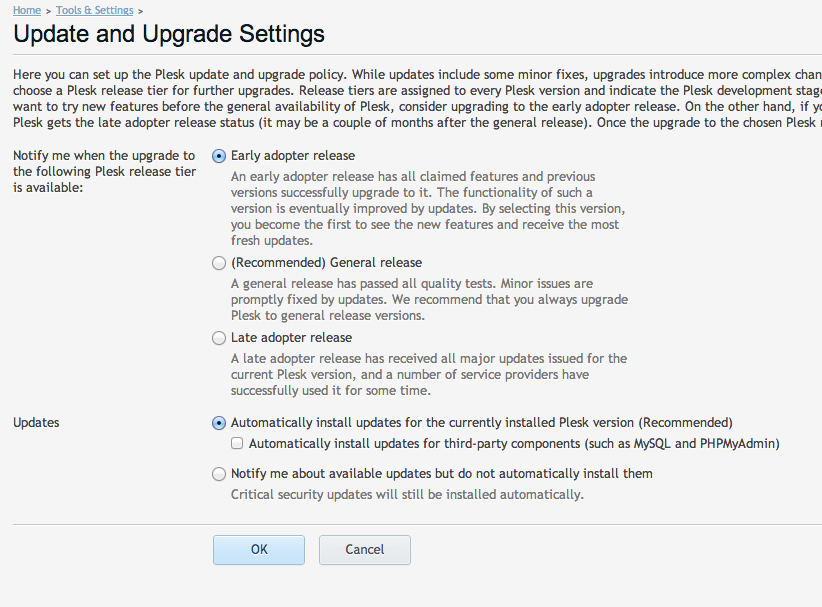Click the third-party components checkbox label text
Image resolution: width=822 pixels, height=607 pixels.
(514, 443)
